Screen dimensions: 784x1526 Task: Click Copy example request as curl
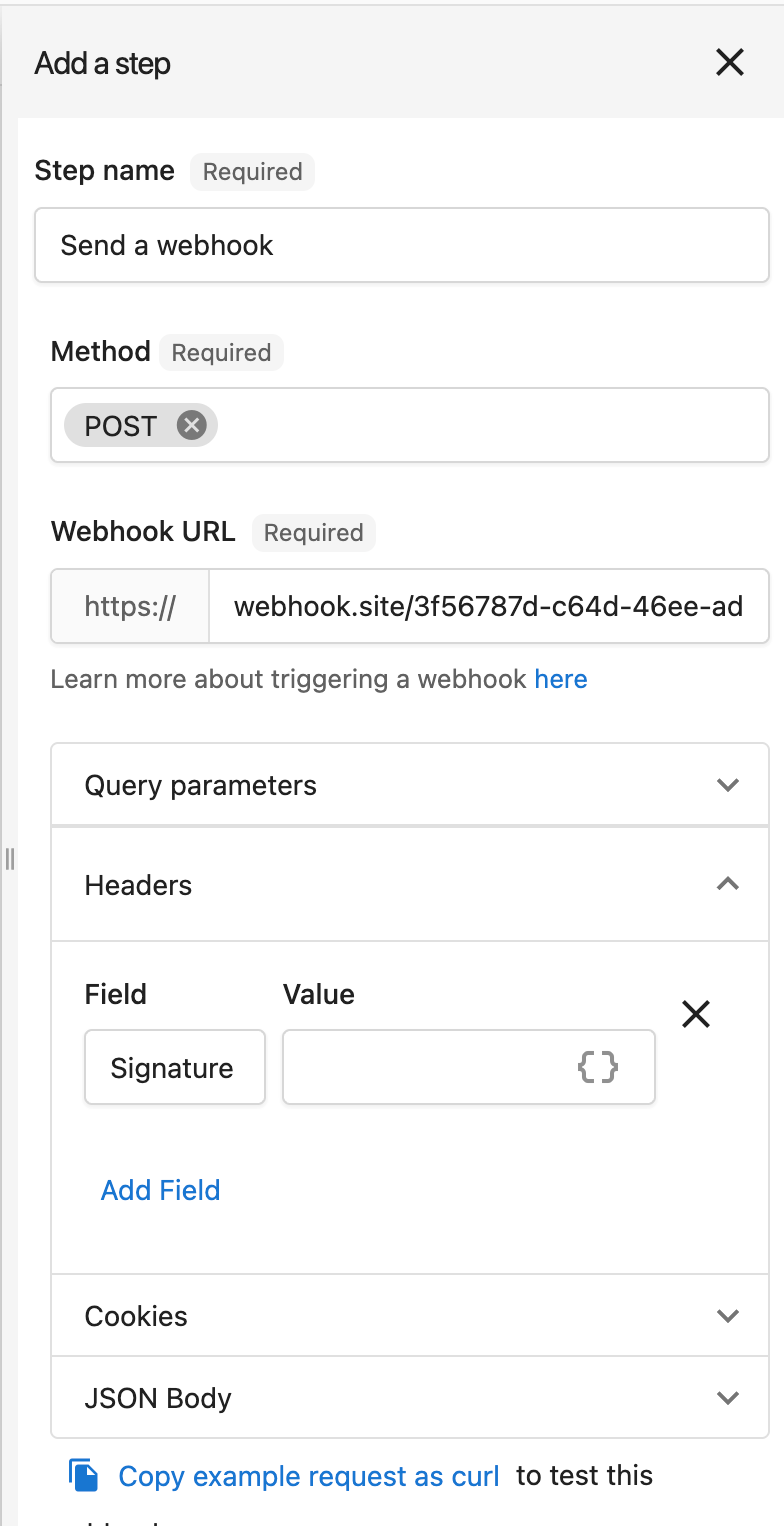coord(308,1476)
